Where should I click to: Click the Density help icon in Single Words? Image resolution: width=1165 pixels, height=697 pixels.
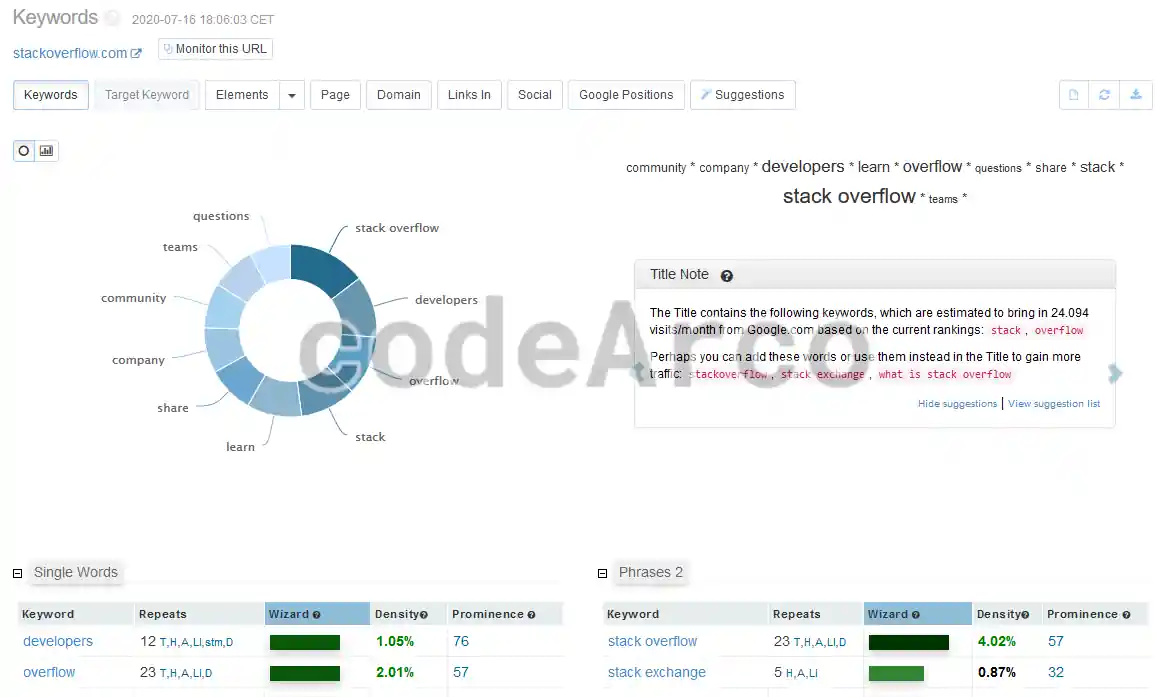pos(424,615)
